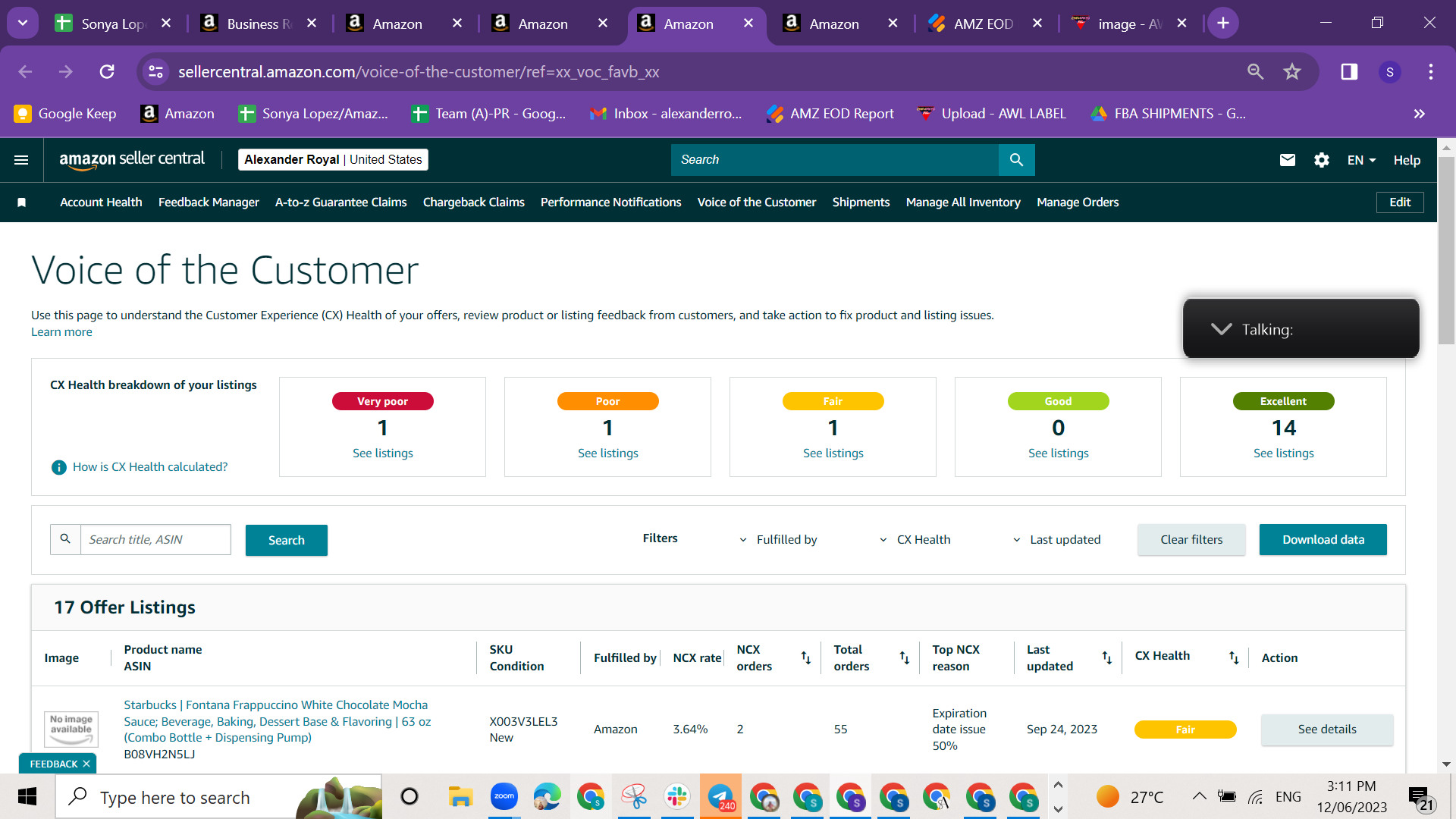The width and height of the screenshot is (1456, 819).
Task: Click the Amazon Seller Central logo
Action: point(132,159)
